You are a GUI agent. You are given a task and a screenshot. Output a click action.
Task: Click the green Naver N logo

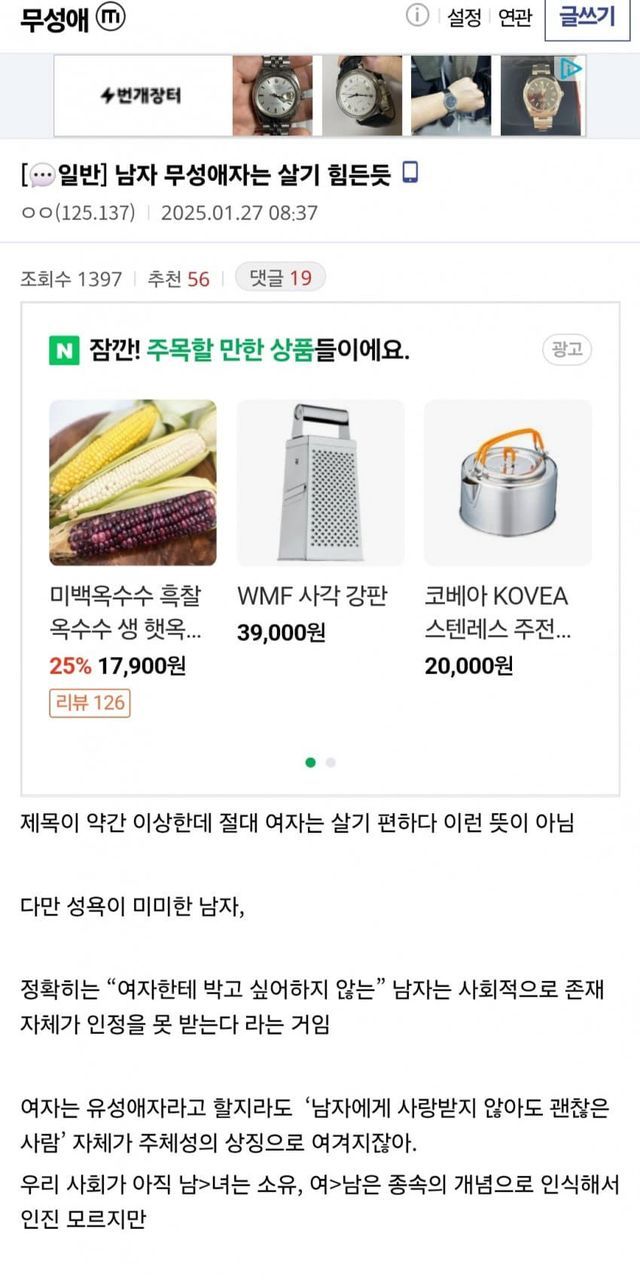63,350
